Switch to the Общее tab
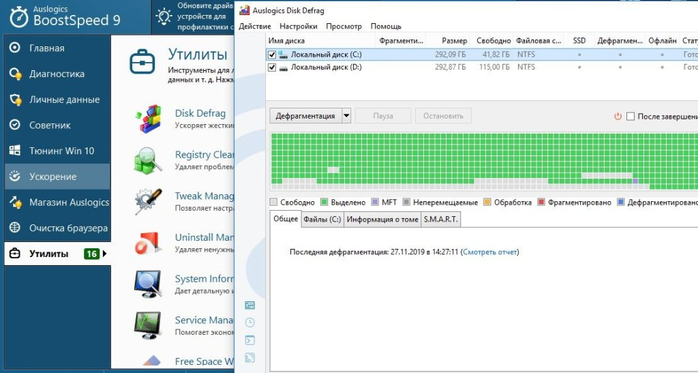698x373 pixels. point(285,219)
